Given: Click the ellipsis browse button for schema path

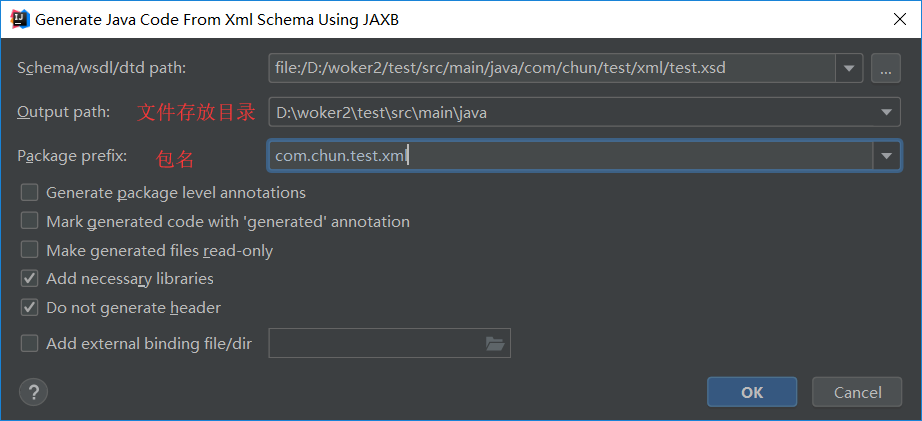Looking at the screenshot, I should pyautogui.click(x=885, y=68).
